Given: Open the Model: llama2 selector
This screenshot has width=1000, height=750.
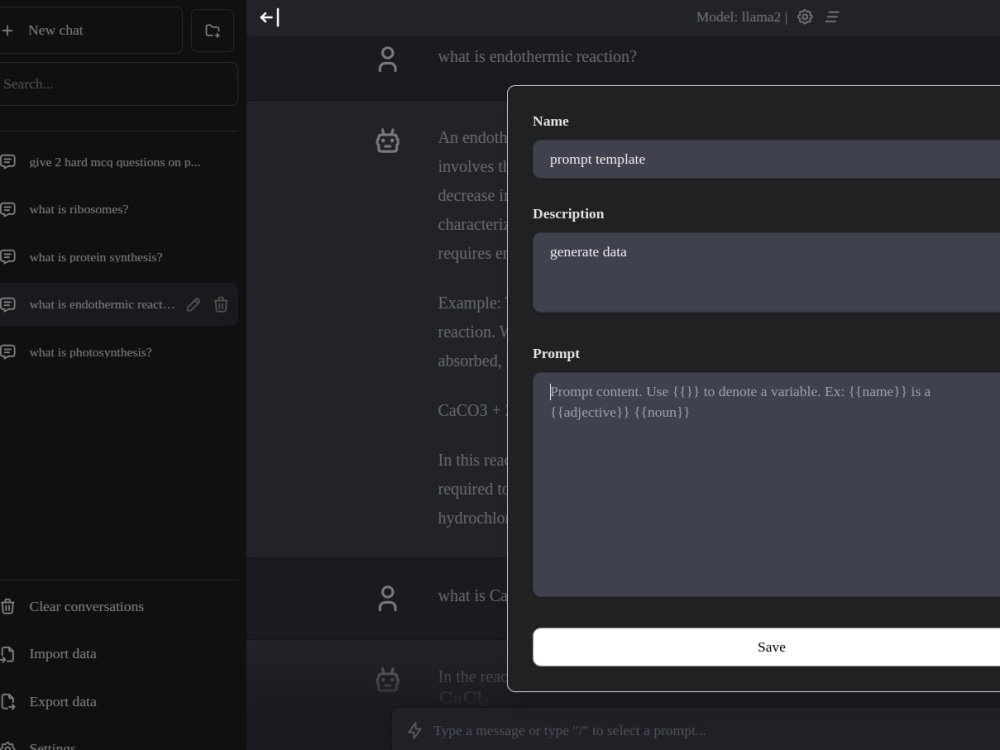Looking at the screenshot, I should tap(738, 16).
